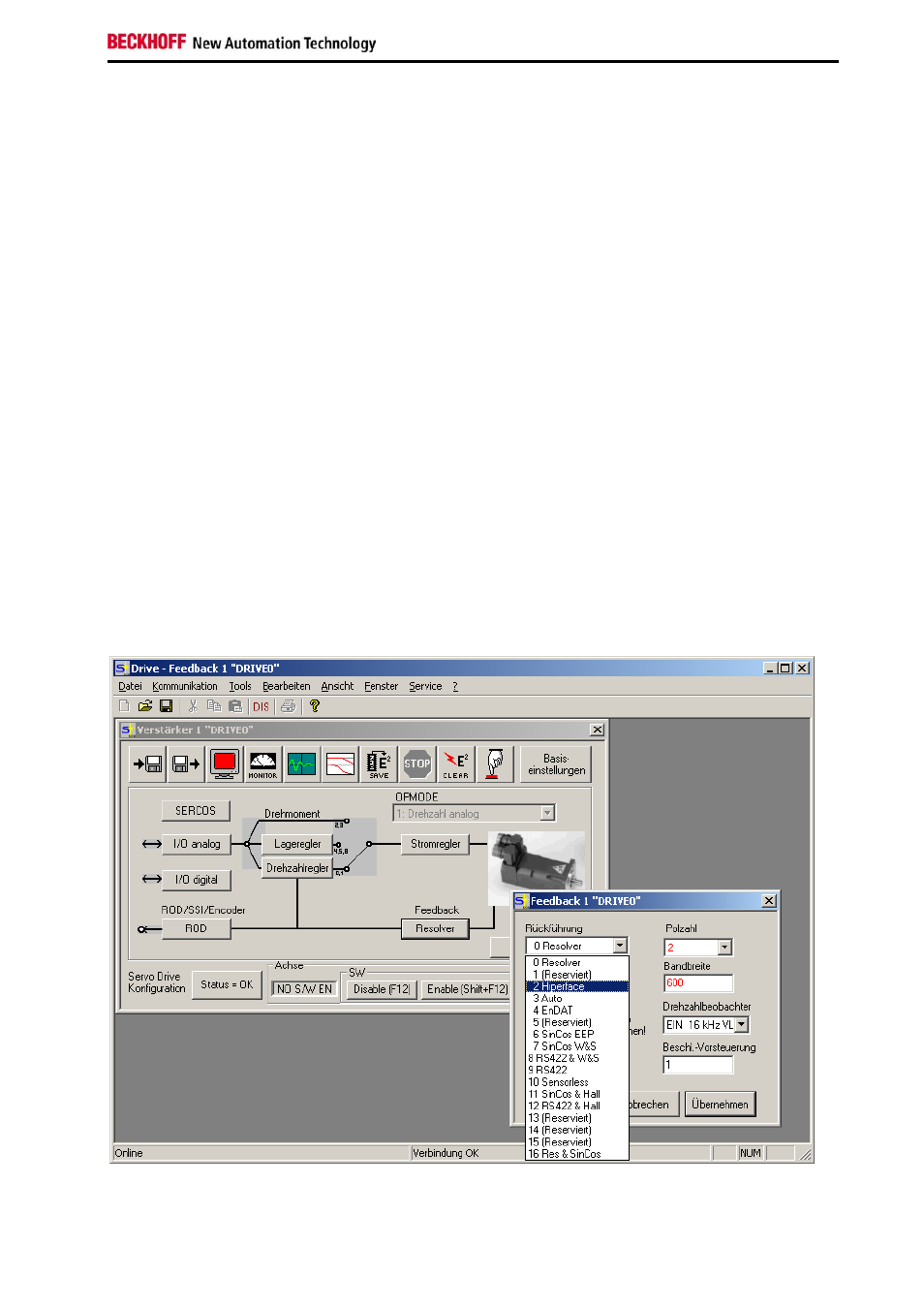This screenshot has width=924, height=1308.
Task: Select '6 SinCos EEP' in the list
Action: 577,1035
